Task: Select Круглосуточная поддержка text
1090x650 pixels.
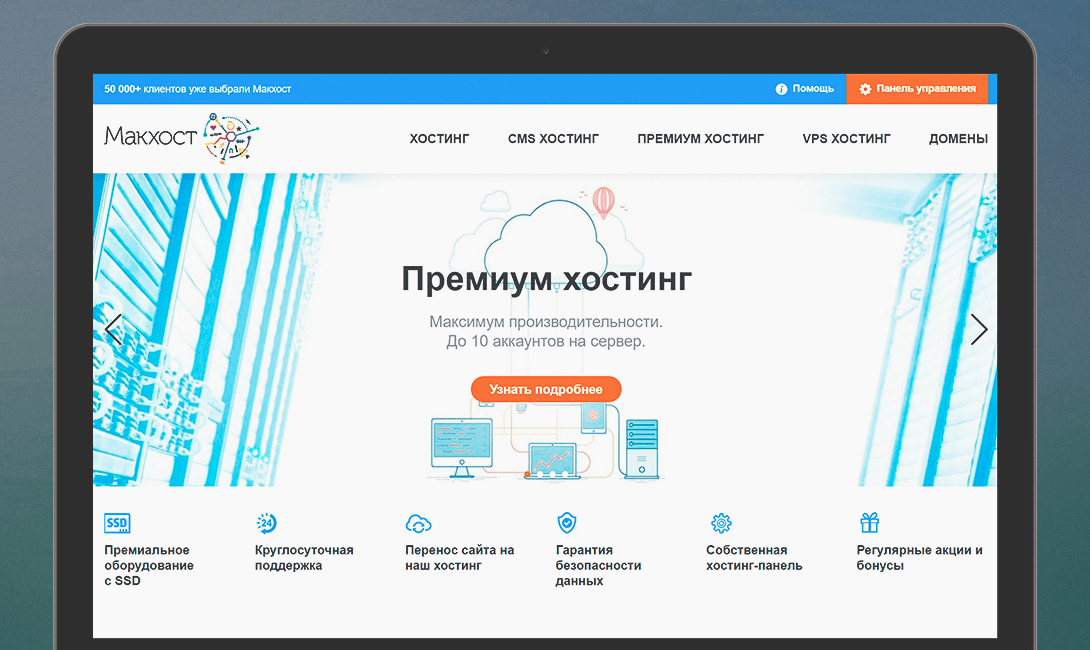Action: (x=304, y=558)
